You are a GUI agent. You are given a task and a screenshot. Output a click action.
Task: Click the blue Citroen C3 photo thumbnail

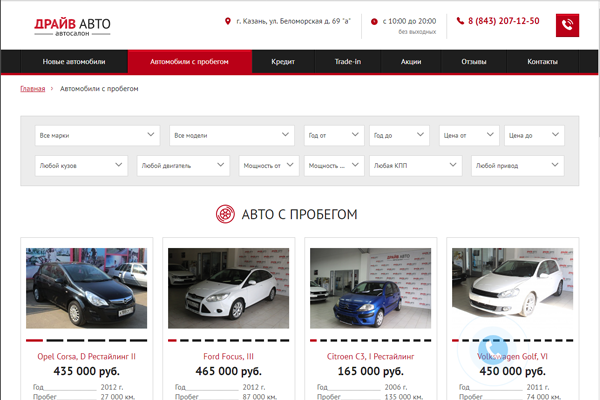tap(371, 288)
